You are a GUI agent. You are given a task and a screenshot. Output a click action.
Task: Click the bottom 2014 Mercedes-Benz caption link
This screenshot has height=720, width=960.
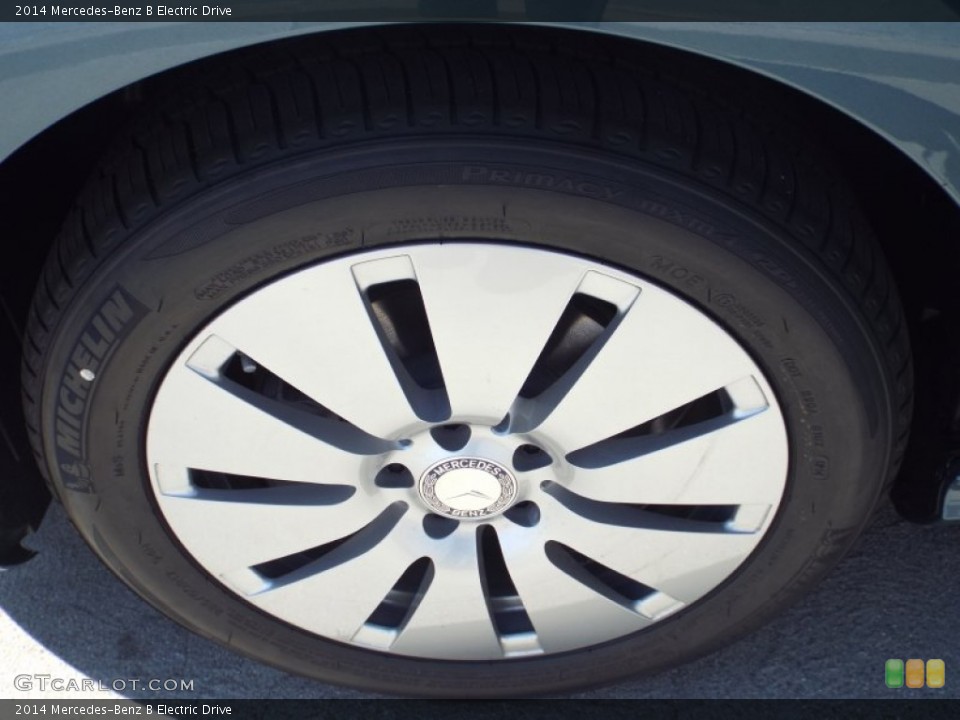(x=120, y=711)
